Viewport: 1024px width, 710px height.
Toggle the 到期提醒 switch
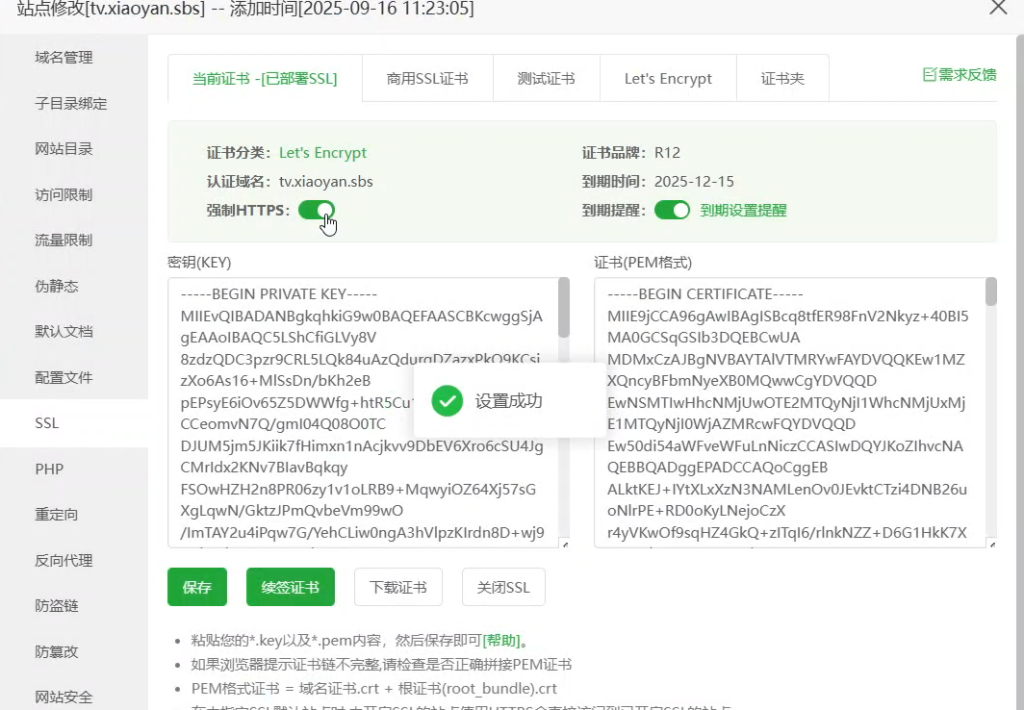[x=672, y=210]
